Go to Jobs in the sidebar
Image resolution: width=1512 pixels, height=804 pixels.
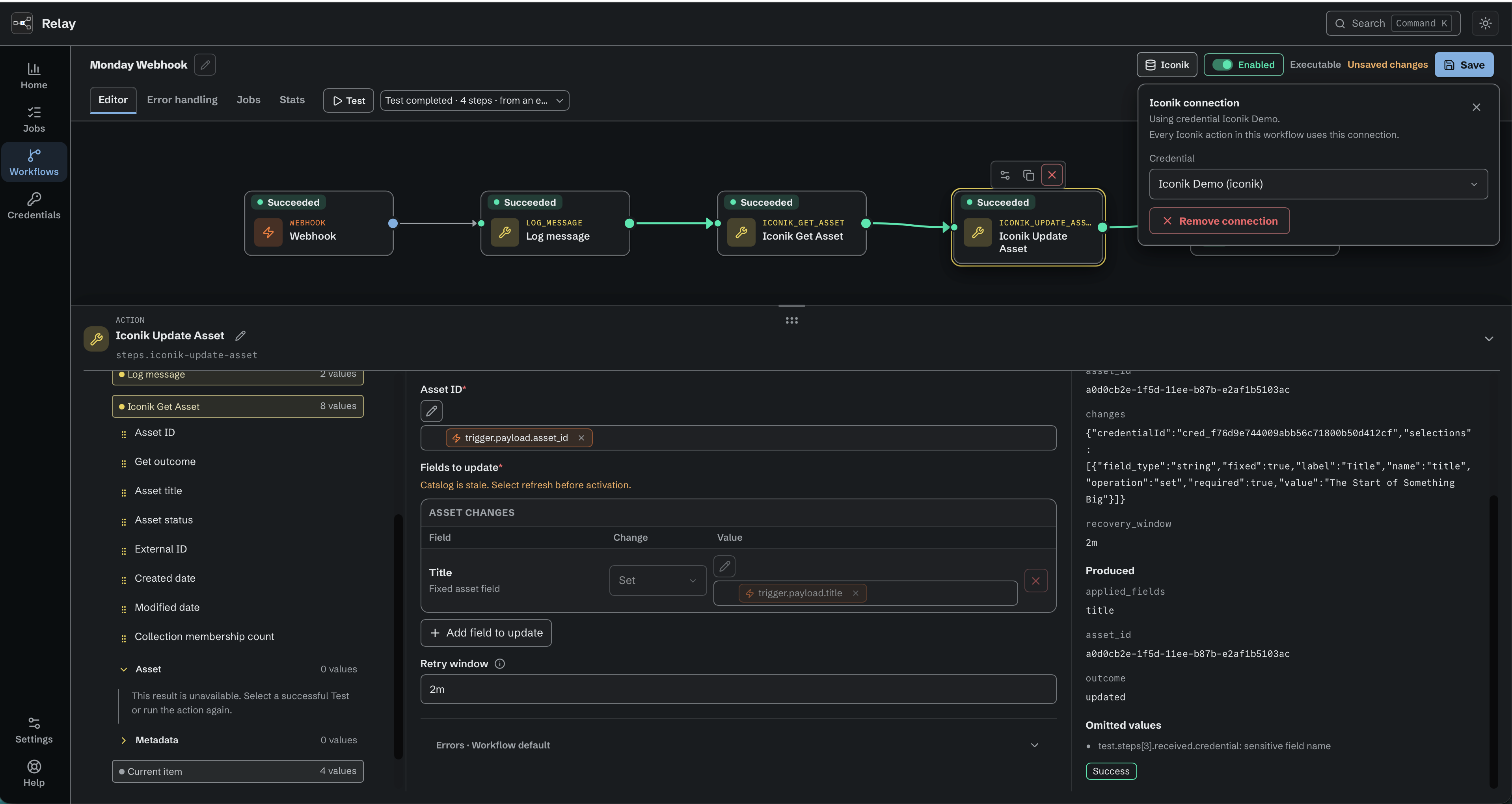[x=34, y=119]
